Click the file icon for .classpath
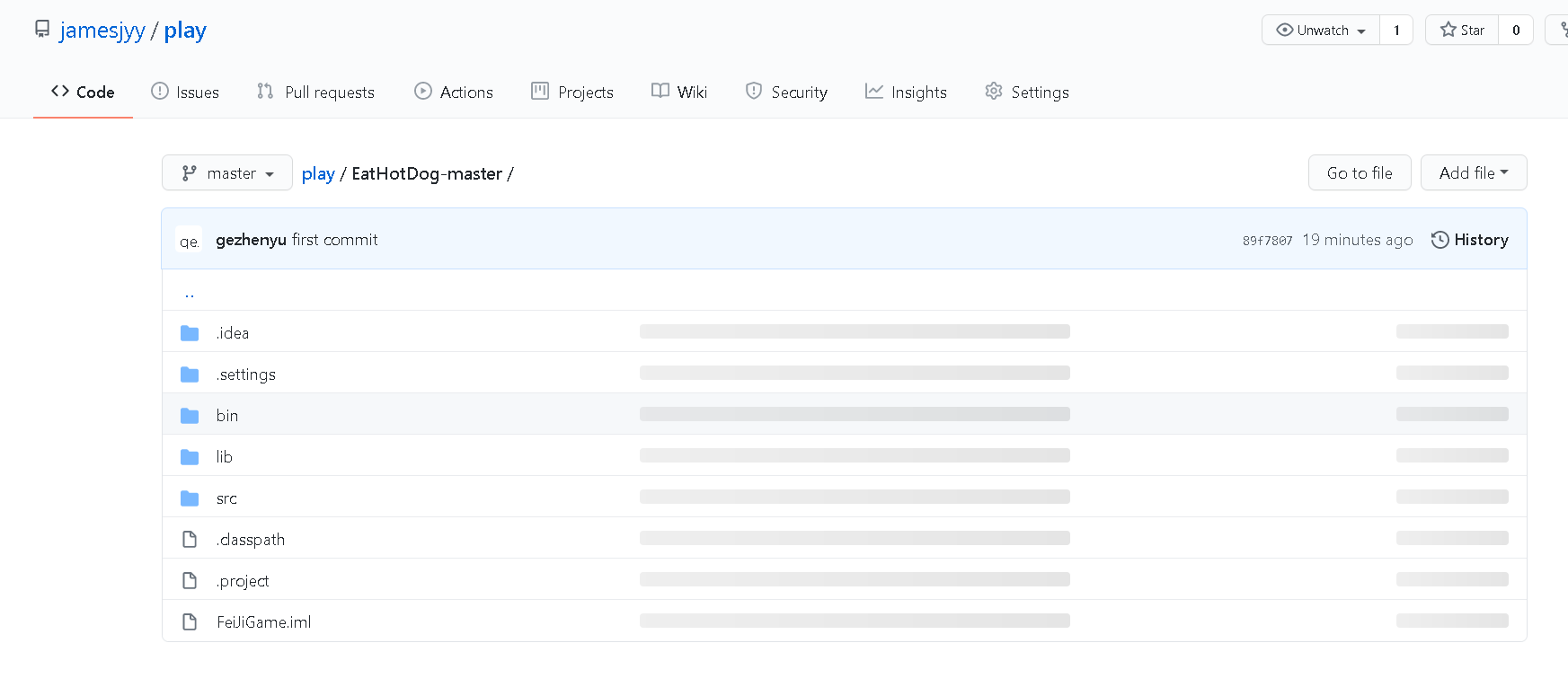 click(x=190, y=539)
